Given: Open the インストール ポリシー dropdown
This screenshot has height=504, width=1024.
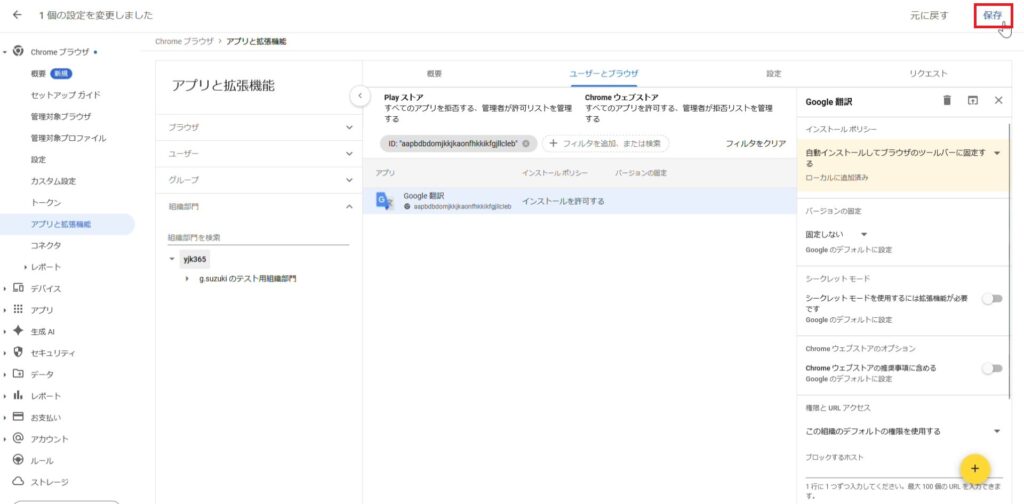Looking at the screenshot, I should tap(998, 153).
